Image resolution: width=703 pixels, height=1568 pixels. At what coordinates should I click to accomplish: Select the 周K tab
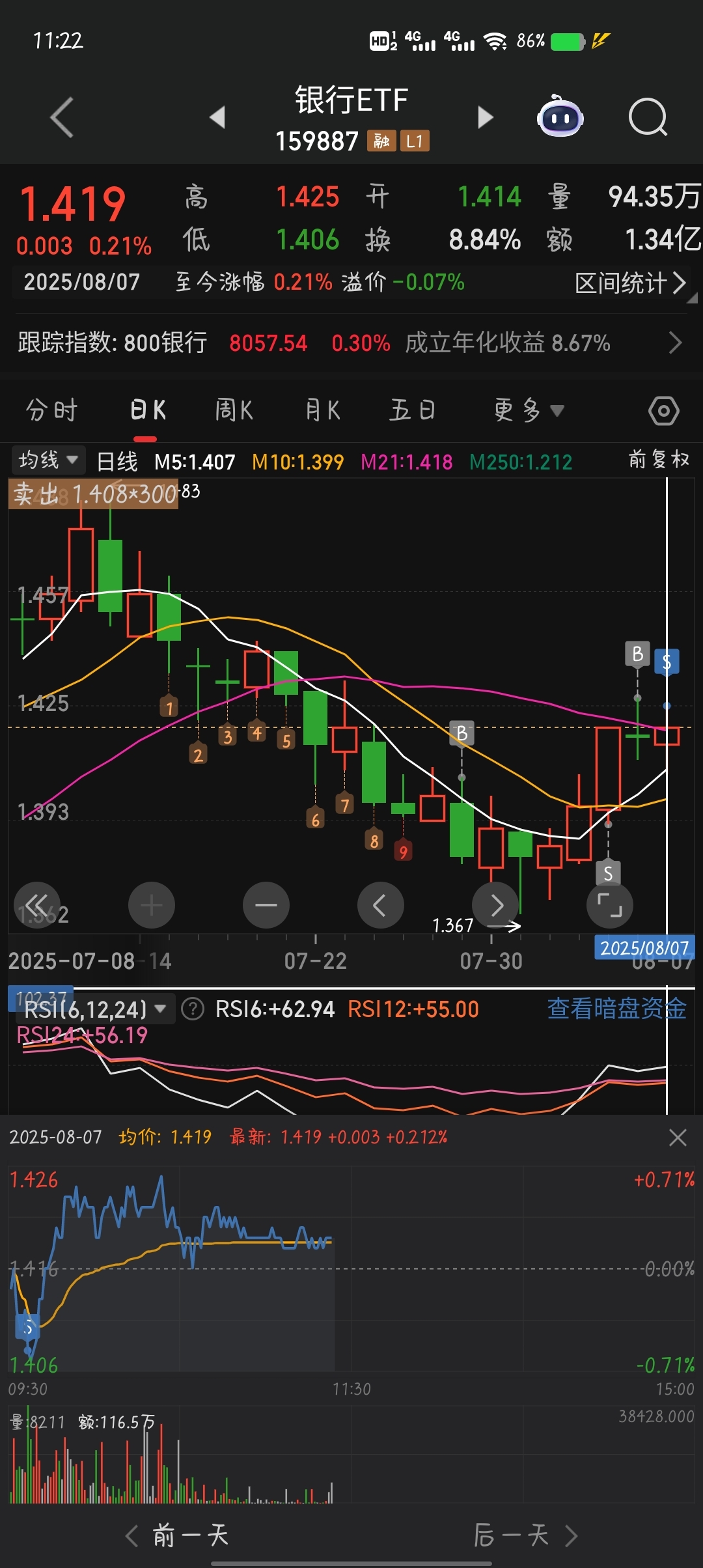(234, 410)
